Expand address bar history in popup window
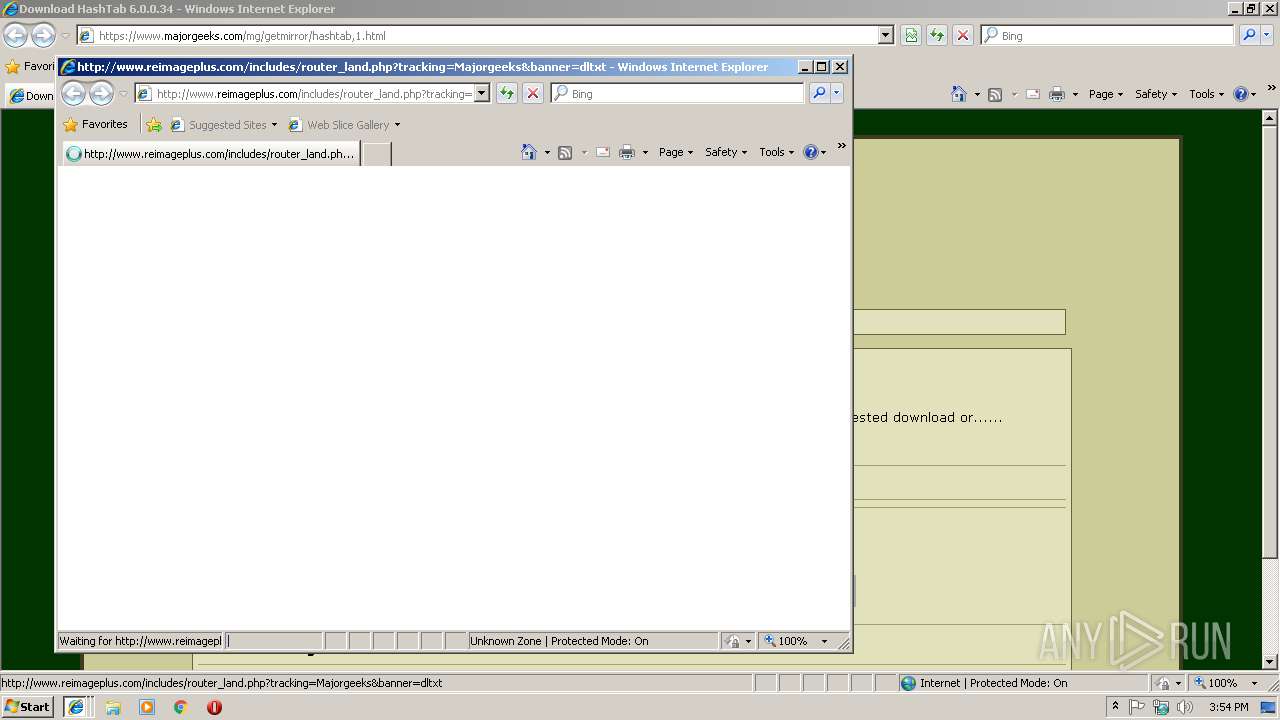Image resolution: width=1280 pixels, height=720 pixels. (x=481, y=93)
